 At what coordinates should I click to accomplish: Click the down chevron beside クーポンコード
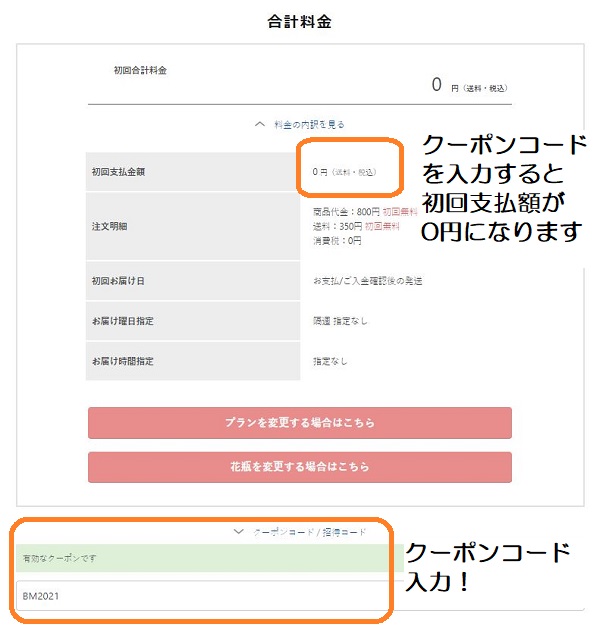click(x=238, y=532)
